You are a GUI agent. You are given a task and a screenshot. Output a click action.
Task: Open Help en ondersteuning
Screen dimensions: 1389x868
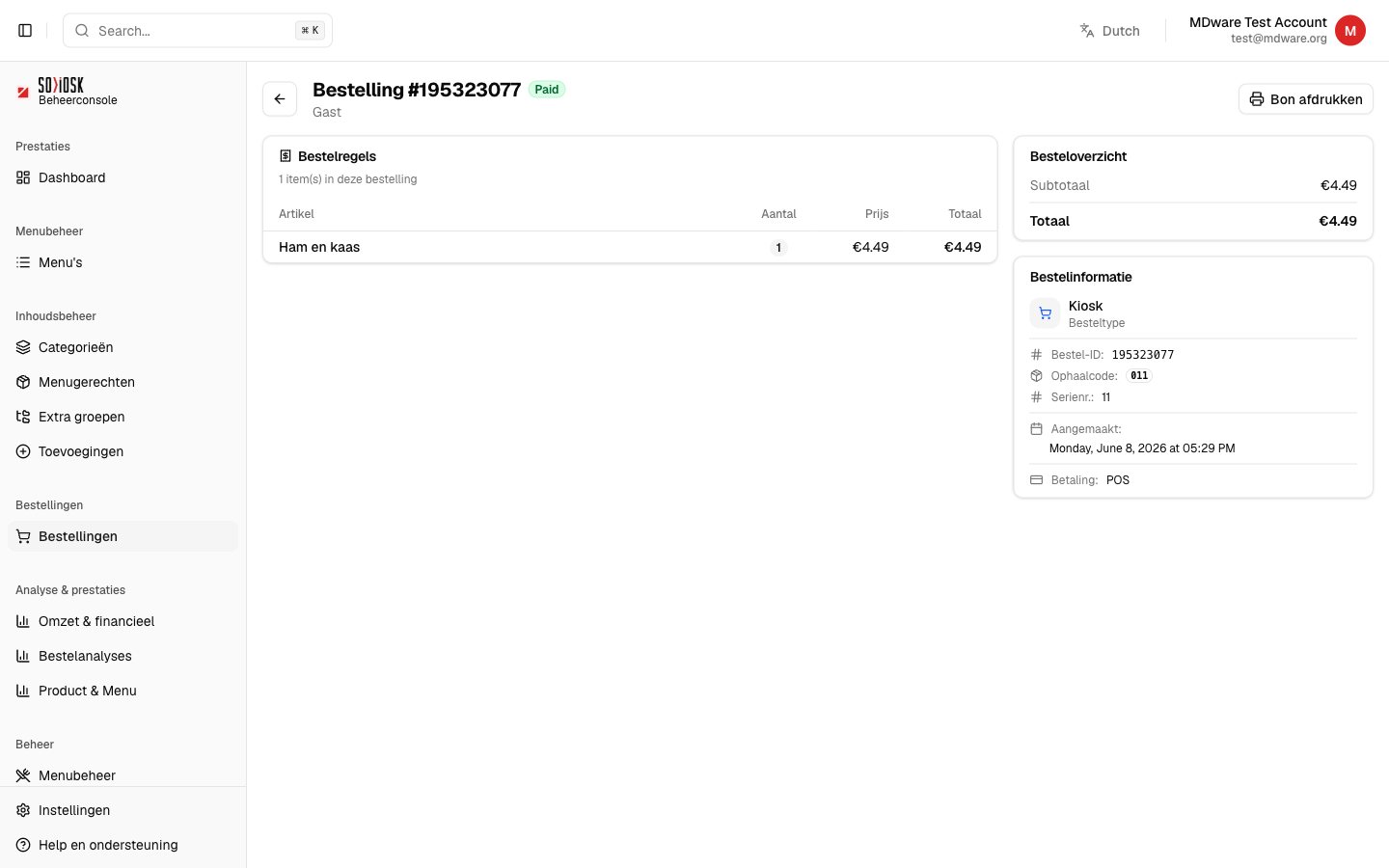(x=123, y=845)
